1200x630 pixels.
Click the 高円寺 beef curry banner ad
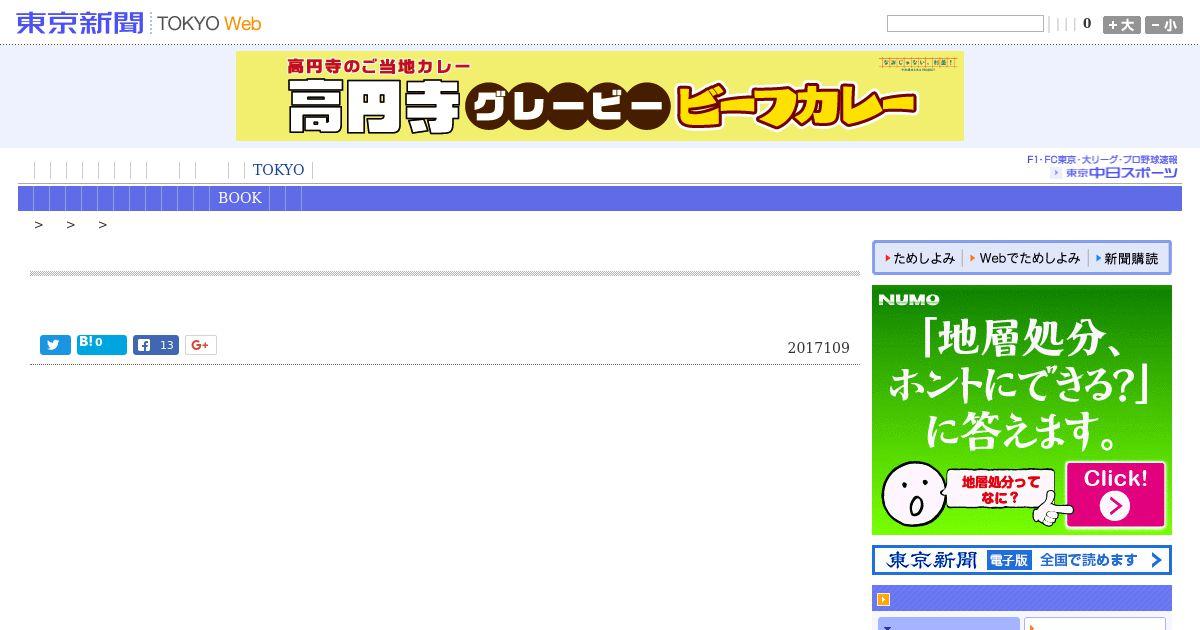click(x=600, y=96)
